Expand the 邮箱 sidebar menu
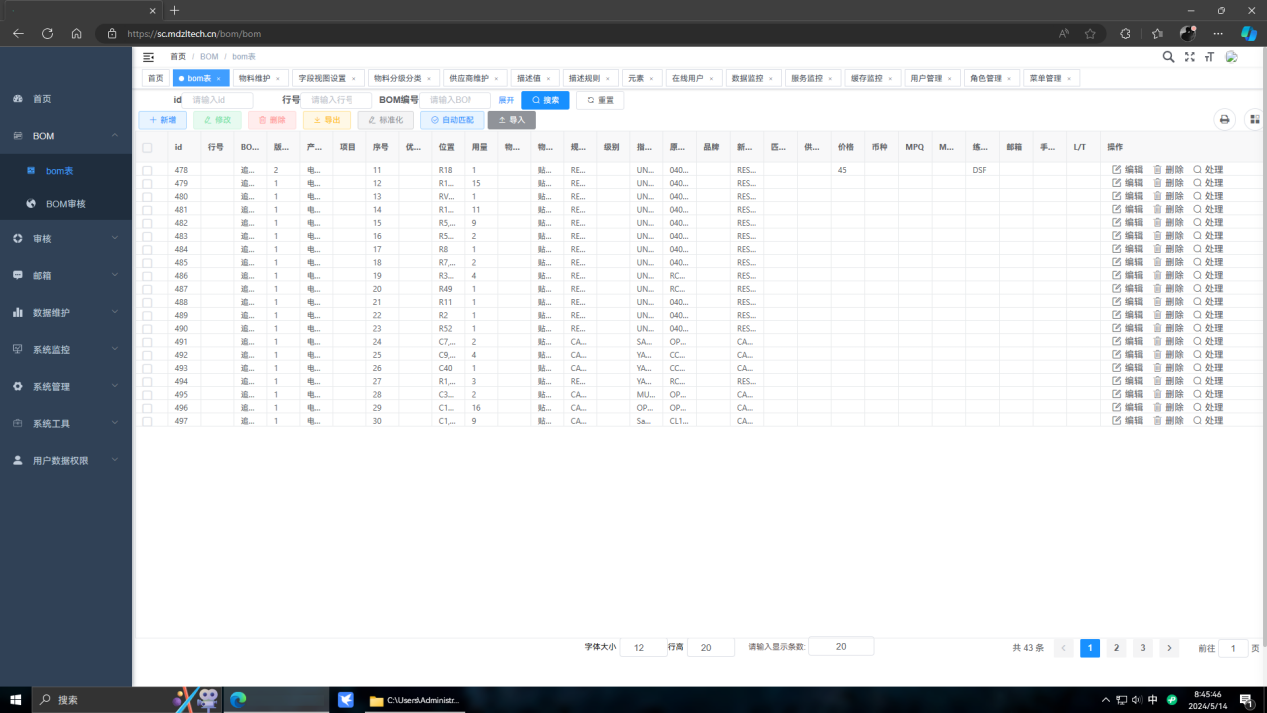The width and height of the screenshot is (1267, 713). pos(66,275)
